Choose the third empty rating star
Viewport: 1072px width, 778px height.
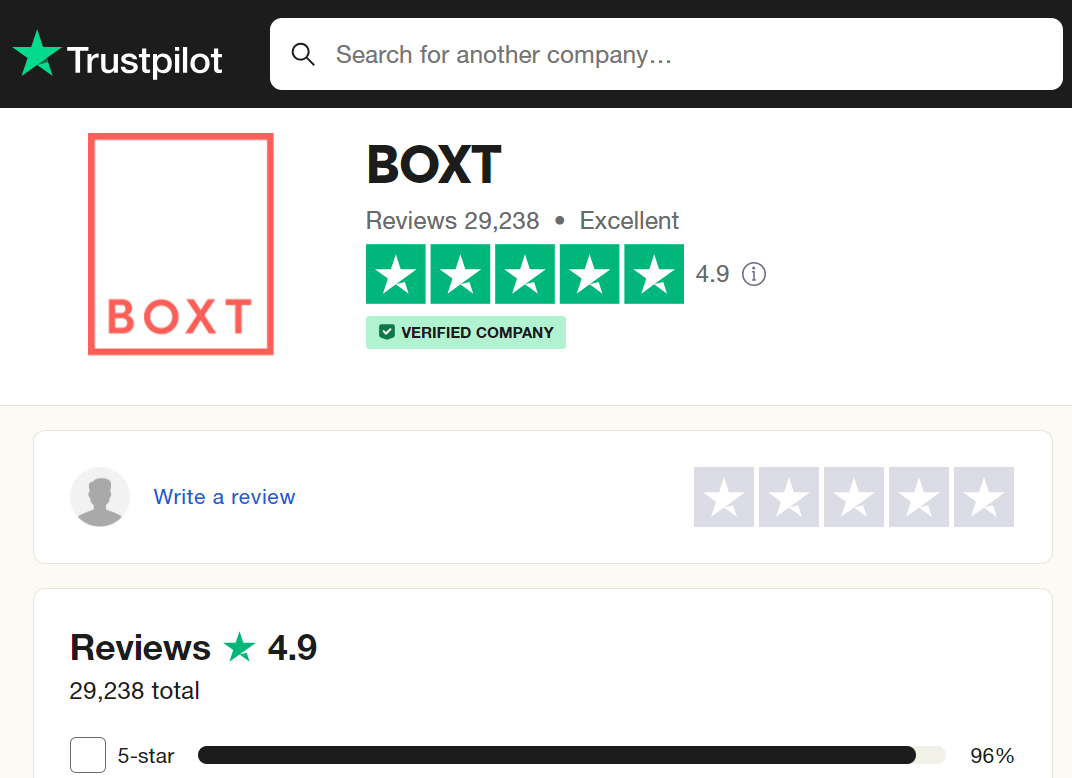tap(854, 497)
